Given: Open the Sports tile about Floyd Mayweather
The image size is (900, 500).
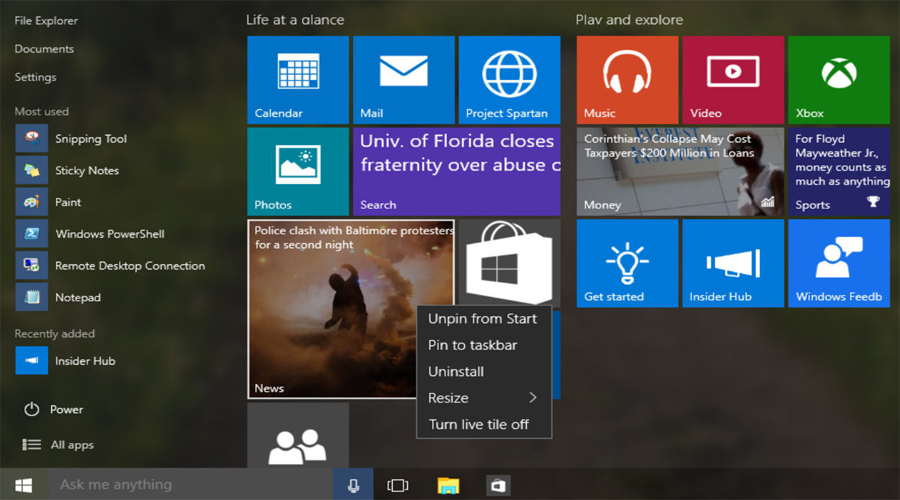Looking at the screenshot, I should point(839,172).
